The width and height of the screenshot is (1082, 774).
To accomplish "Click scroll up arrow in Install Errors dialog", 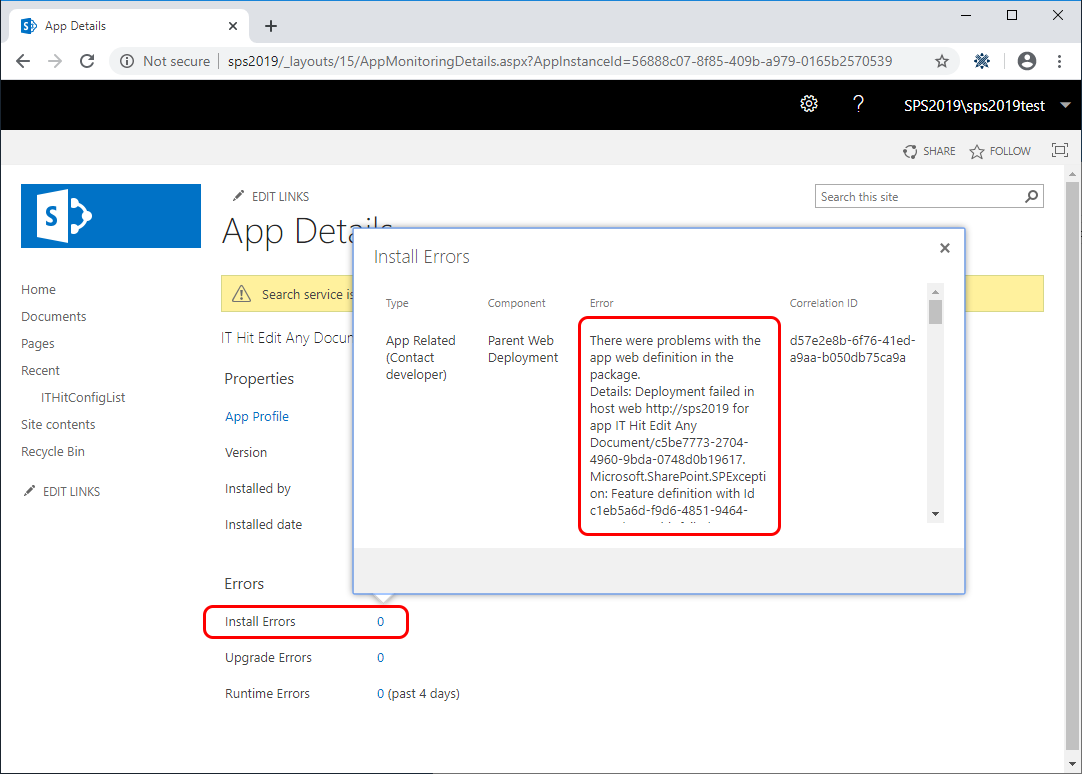I will coord(935,290).
